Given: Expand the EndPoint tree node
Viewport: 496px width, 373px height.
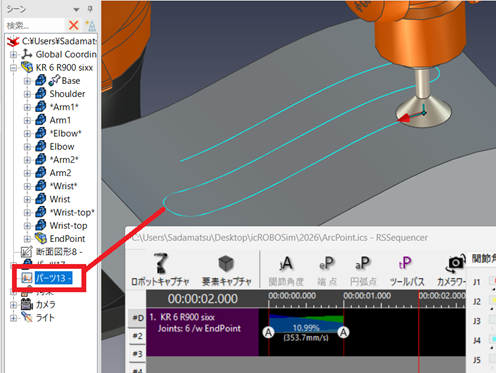Looking at the screenshot, I should 27,239.
